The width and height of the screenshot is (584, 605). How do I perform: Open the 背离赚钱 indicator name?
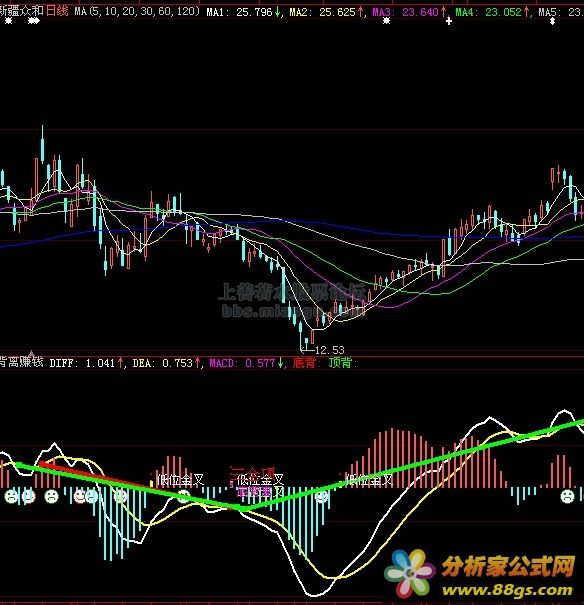[21, 362]
